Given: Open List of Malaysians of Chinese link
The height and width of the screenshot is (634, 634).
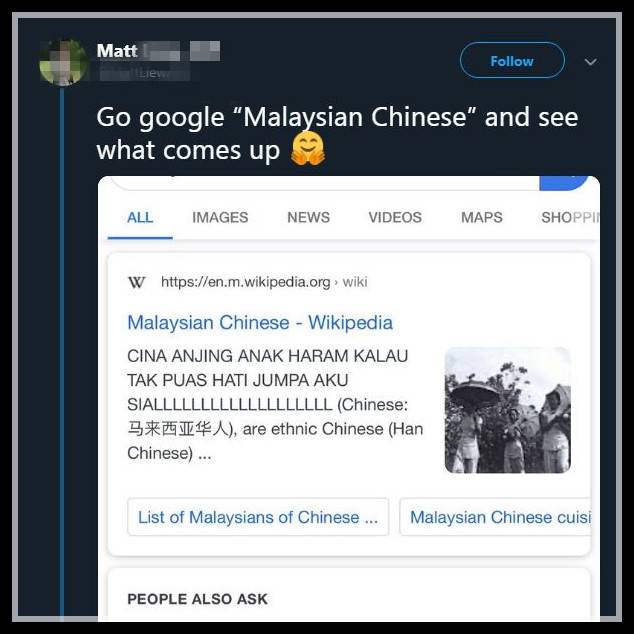Looking at the screenshot, I should (x=258, y=517).
